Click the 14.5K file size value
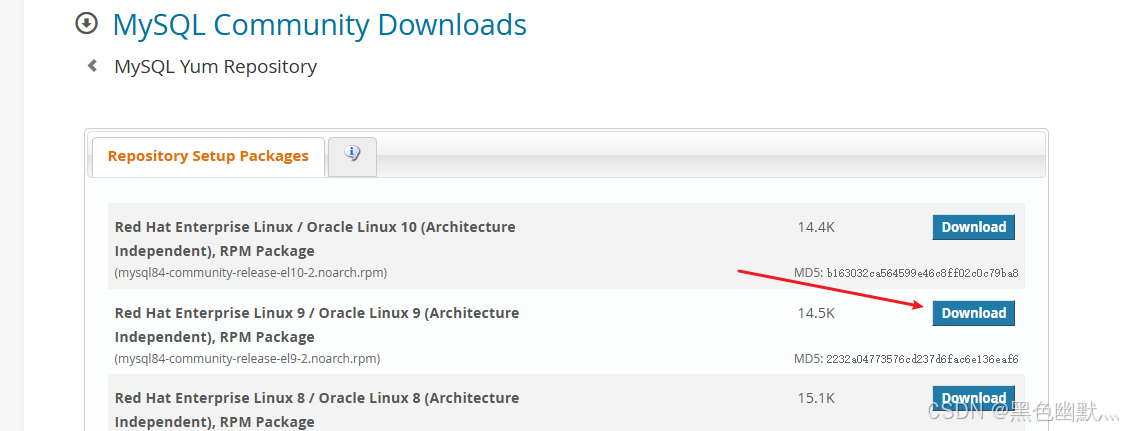This screenshot has width=1123, height=431. 816,313
